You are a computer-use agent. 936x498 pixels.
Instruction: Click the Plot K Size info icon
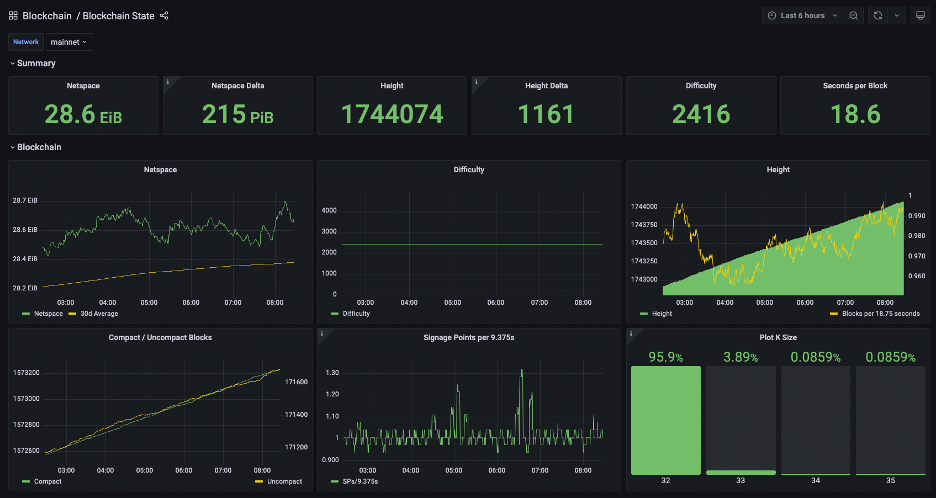[x=630, y=334]
